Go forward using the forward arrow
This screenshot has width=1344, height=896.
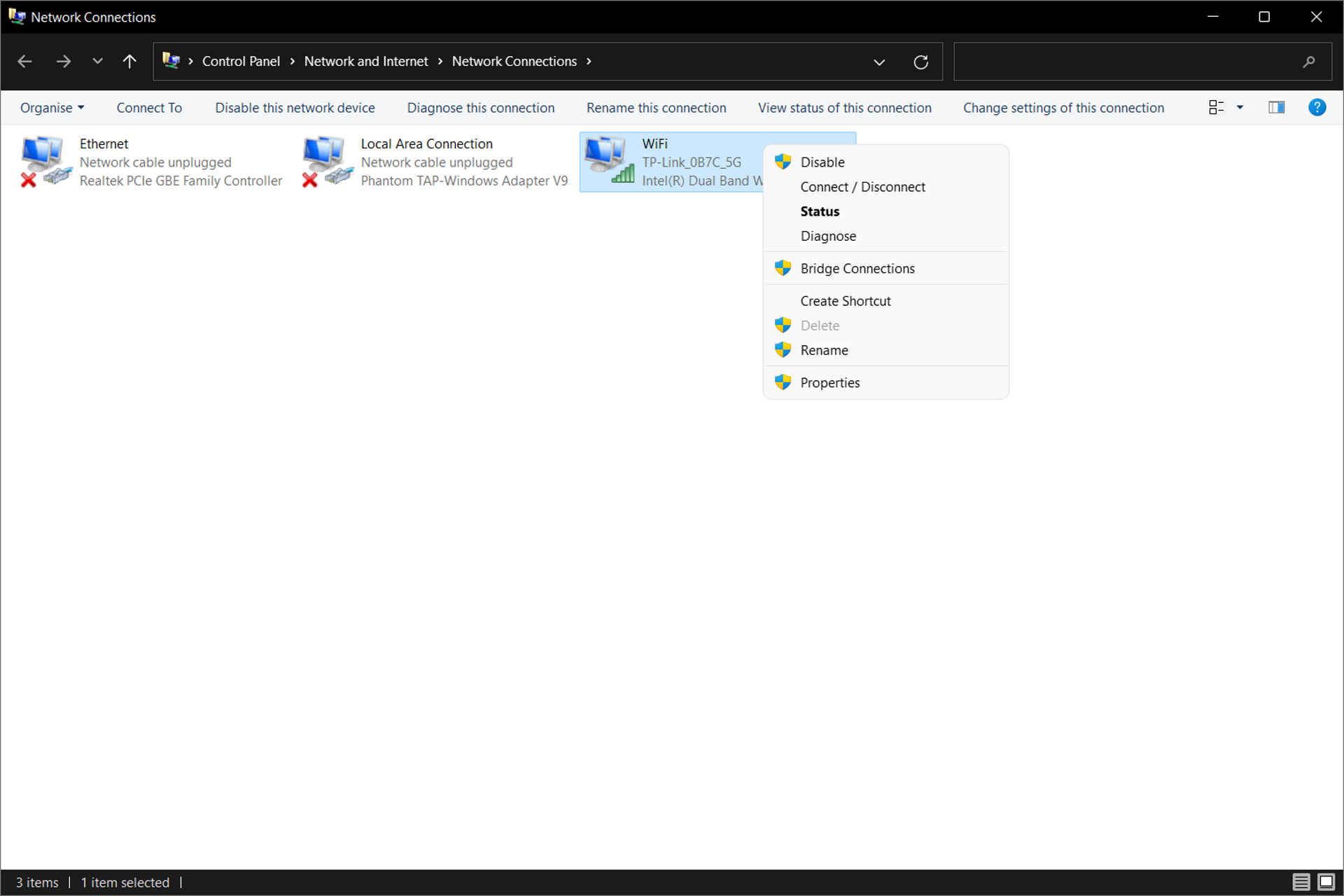(x=63, y=62)
